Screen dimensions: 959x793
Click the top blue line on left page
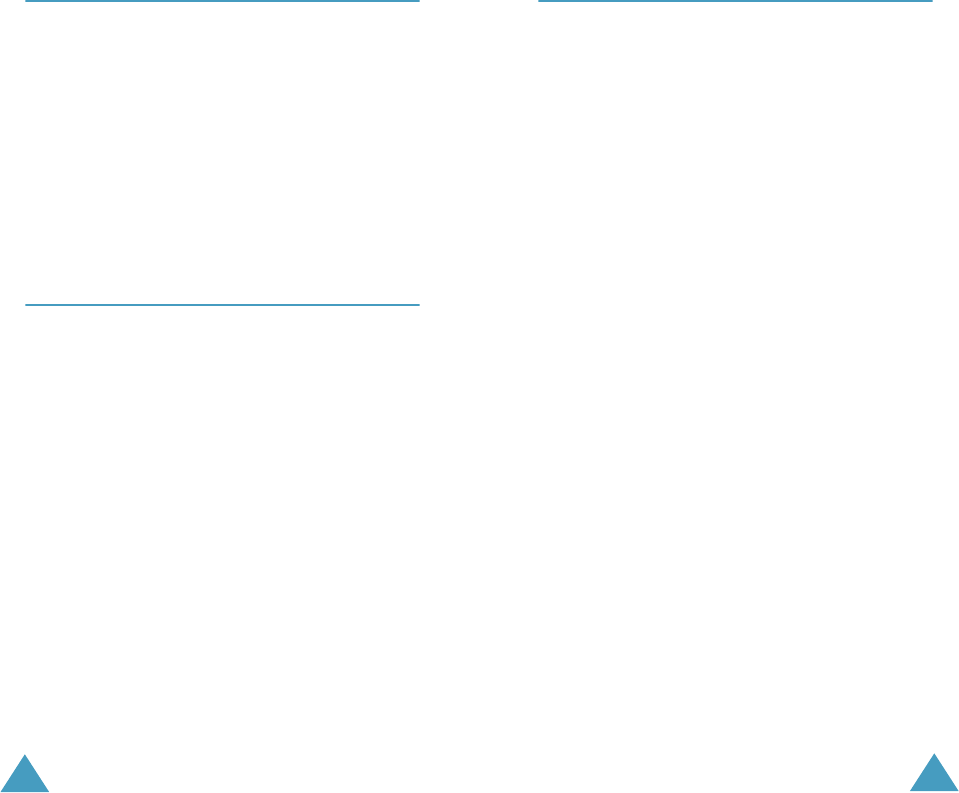(222, 1)
